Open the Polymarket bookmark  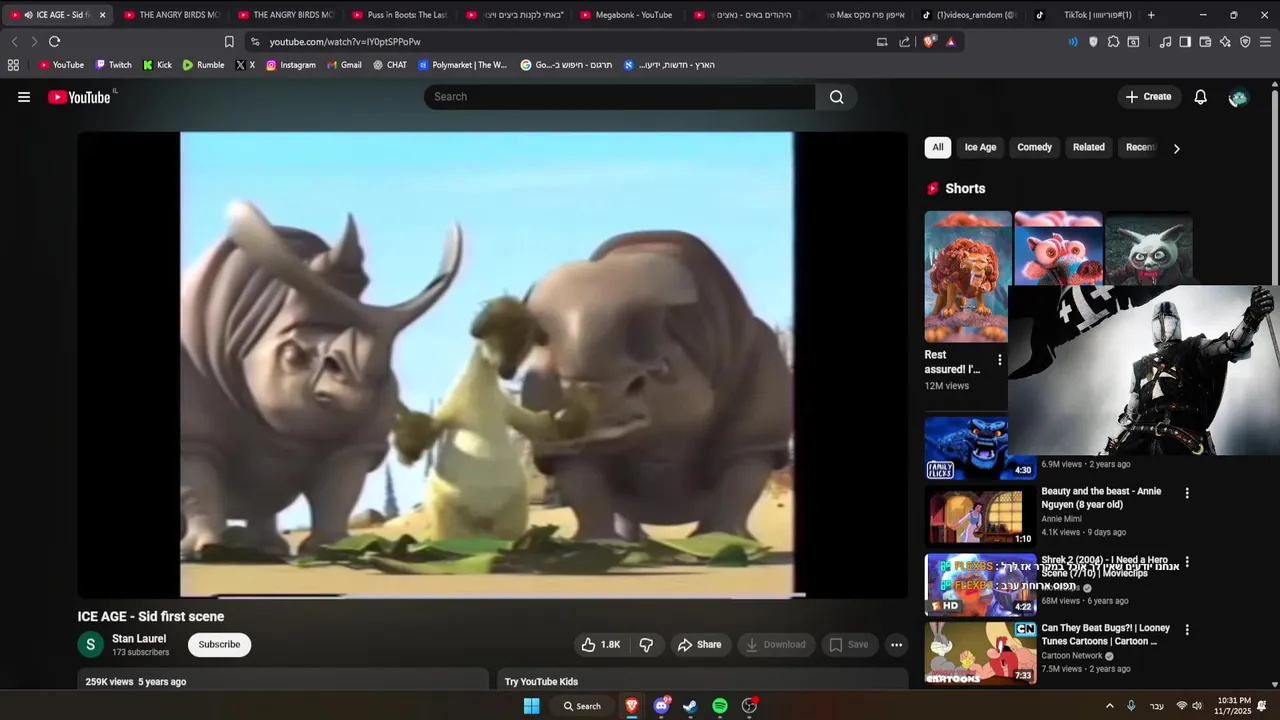(x=463, y=65)
